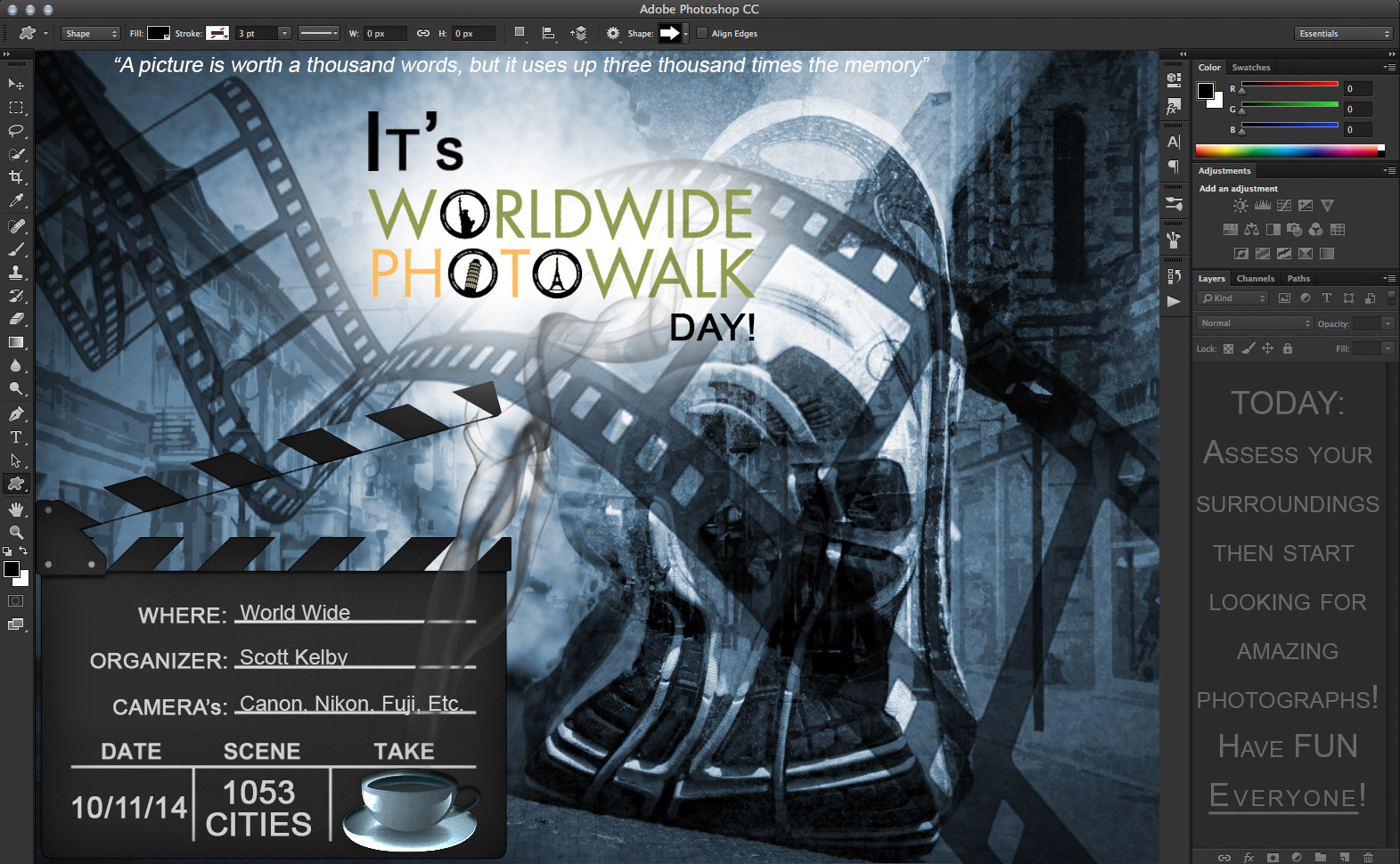This screenshot has height=864, width=1400.
Task: Toggle Align Edges checkbox
Action: (702, 33)
